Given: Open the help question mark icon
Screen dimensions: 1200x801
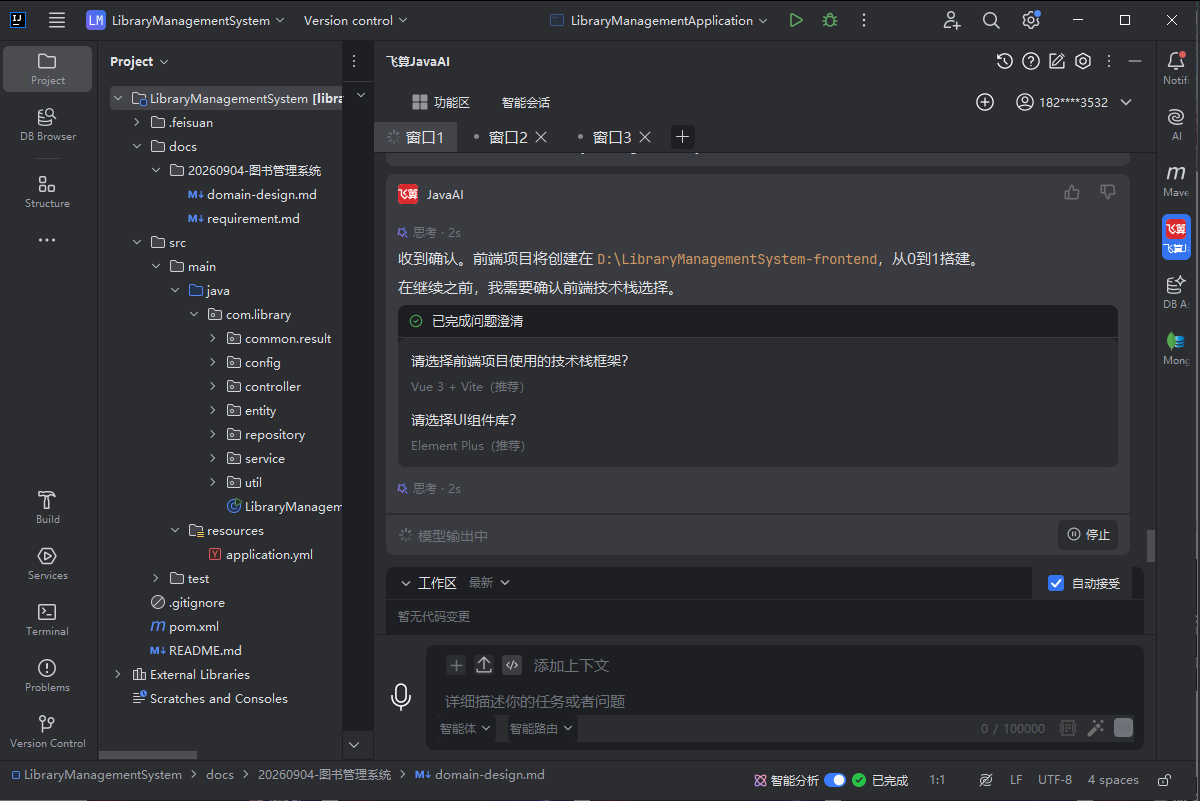Looking at the screenshot, I should tap(1031, 61).
